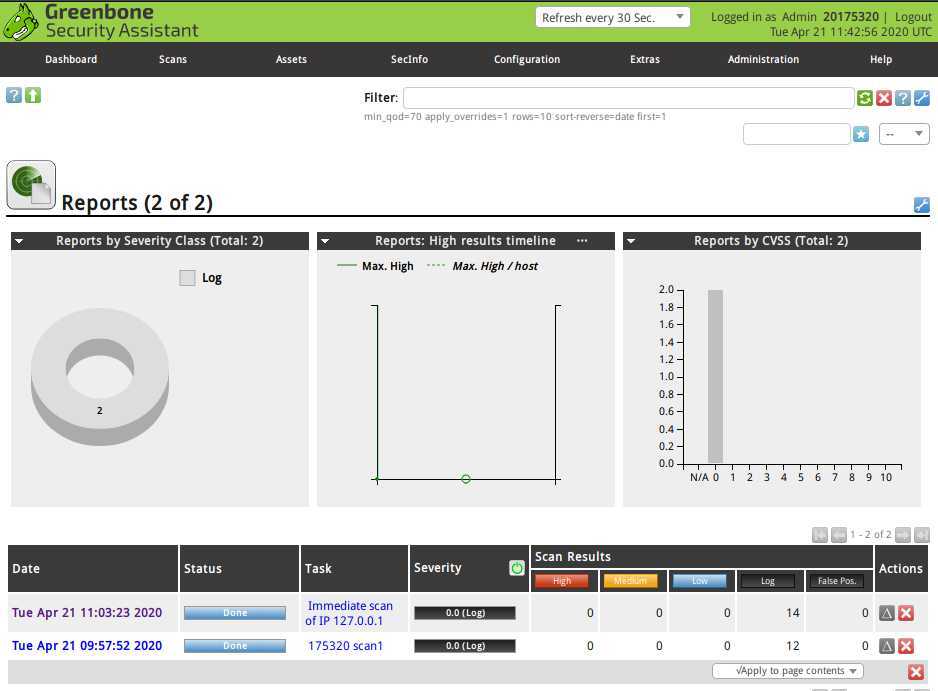
Task: Go to previous page arrow icon above table
Action: click(x=839, y=534)
